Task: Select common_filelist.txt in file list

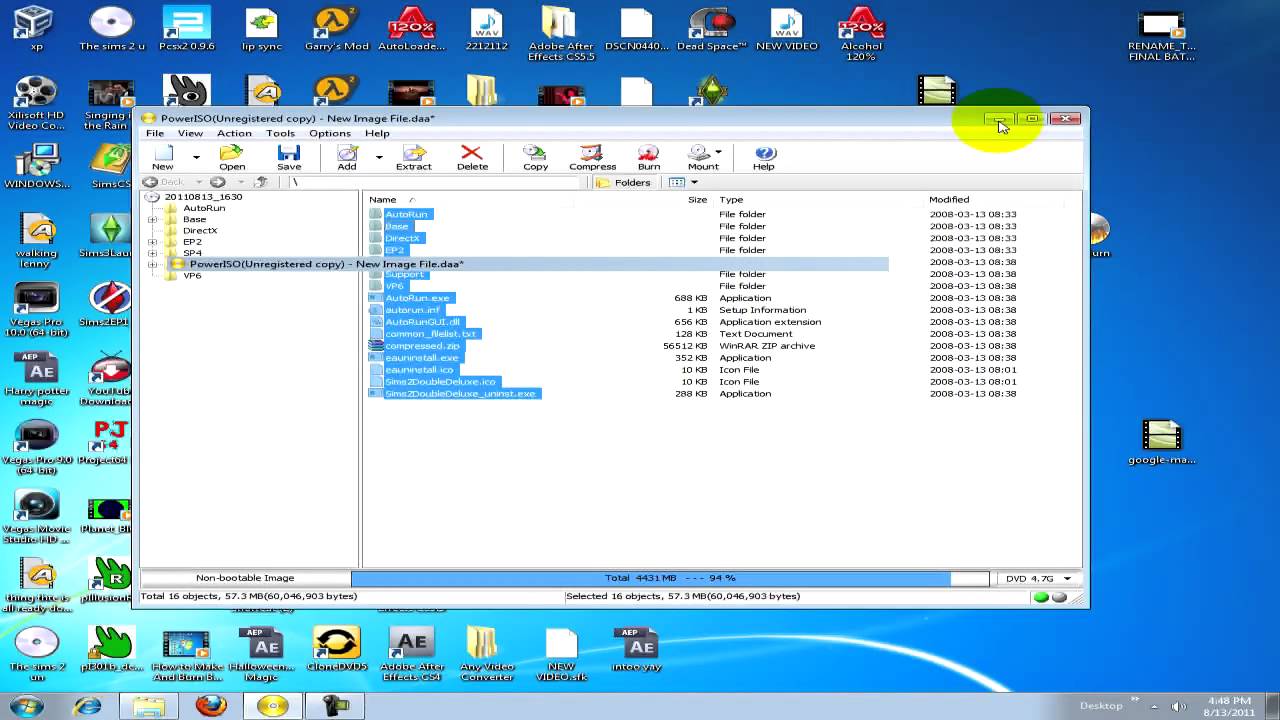Action: 431,334
